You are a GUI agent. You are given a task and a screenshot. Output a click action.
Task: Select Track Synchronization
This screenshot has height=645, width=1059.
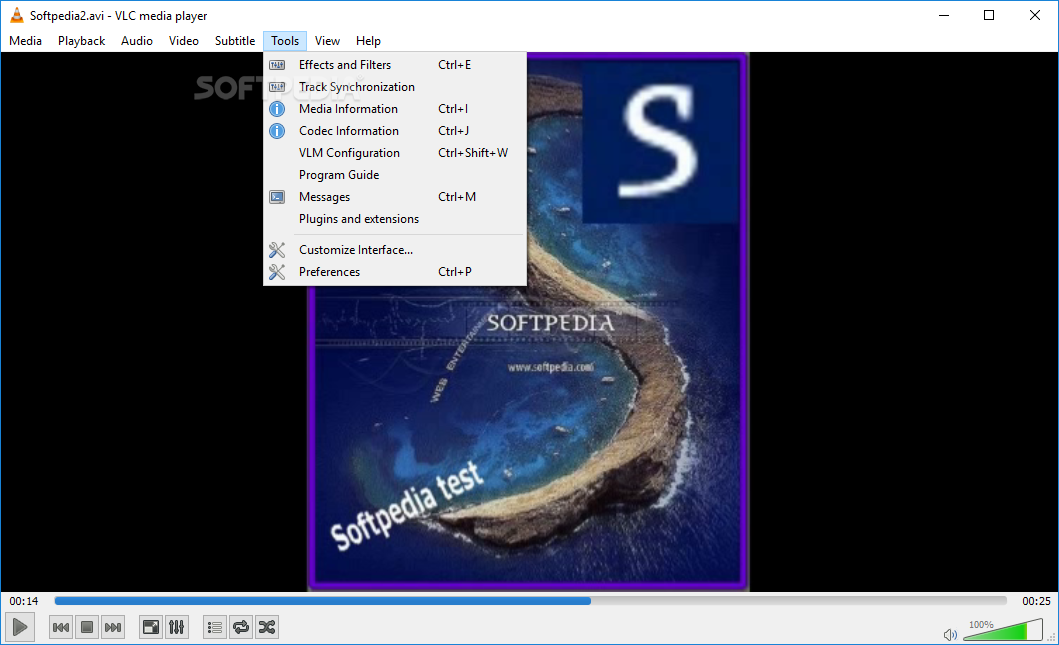point(394,86)
